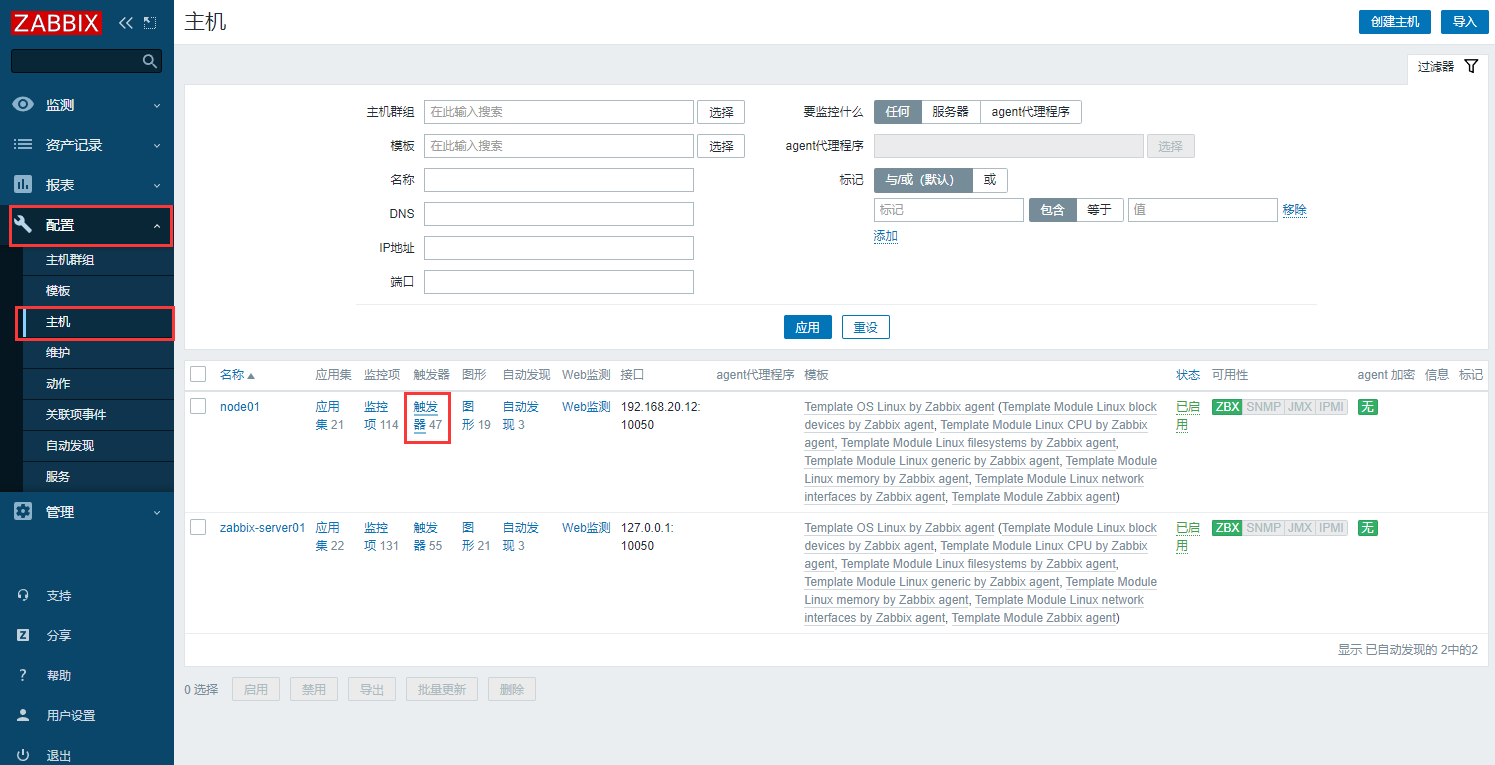The height and width of the screenshot is (765, 1495).
Task: Click the search magnifier icon
Action: [150, 62]
